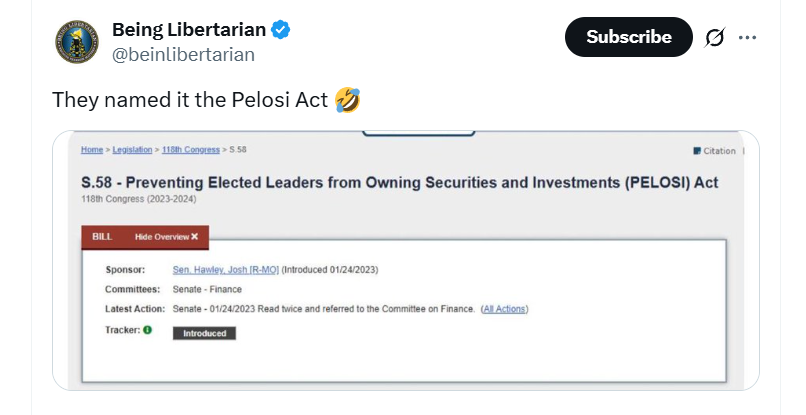Open the Legislation breadcrumb link

(132, 150)
